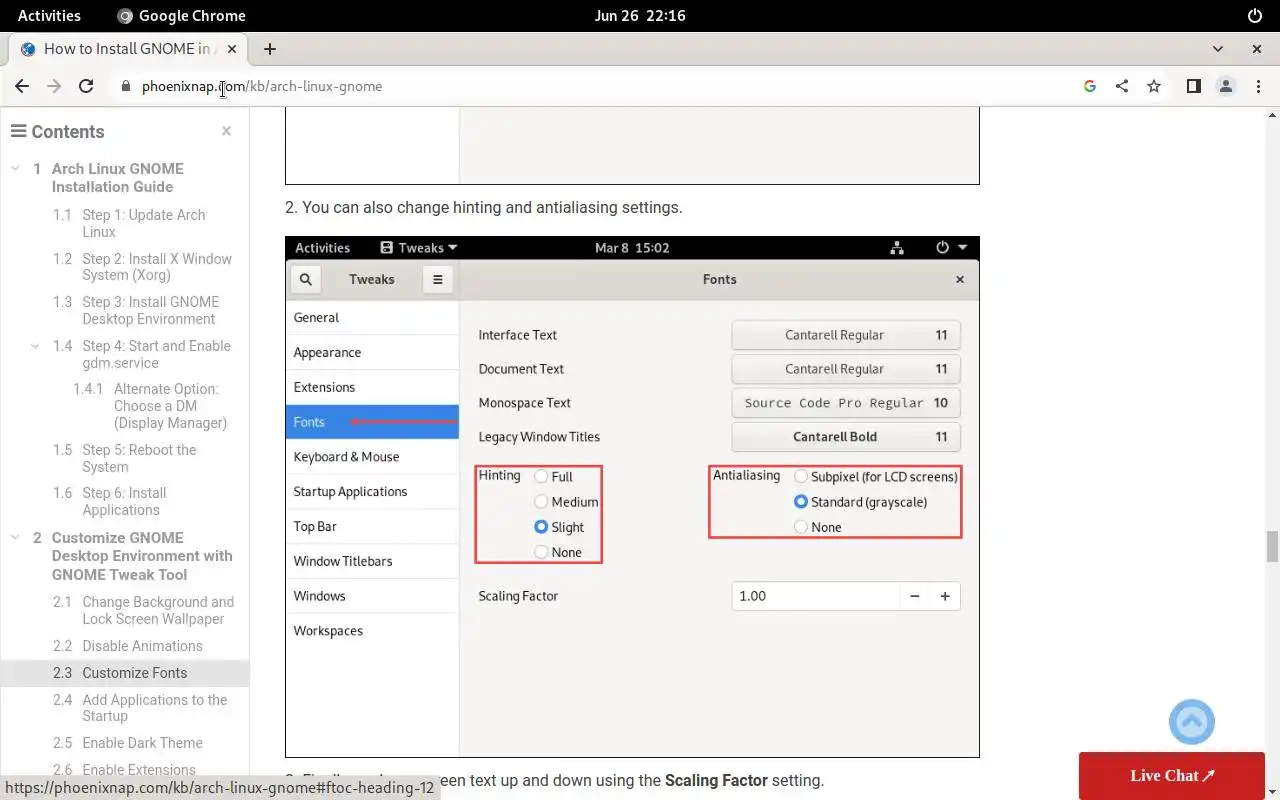1280x800 pixels.
Task: Toggle Chrome side panel icon
Action: click(x=1193, y=86)
